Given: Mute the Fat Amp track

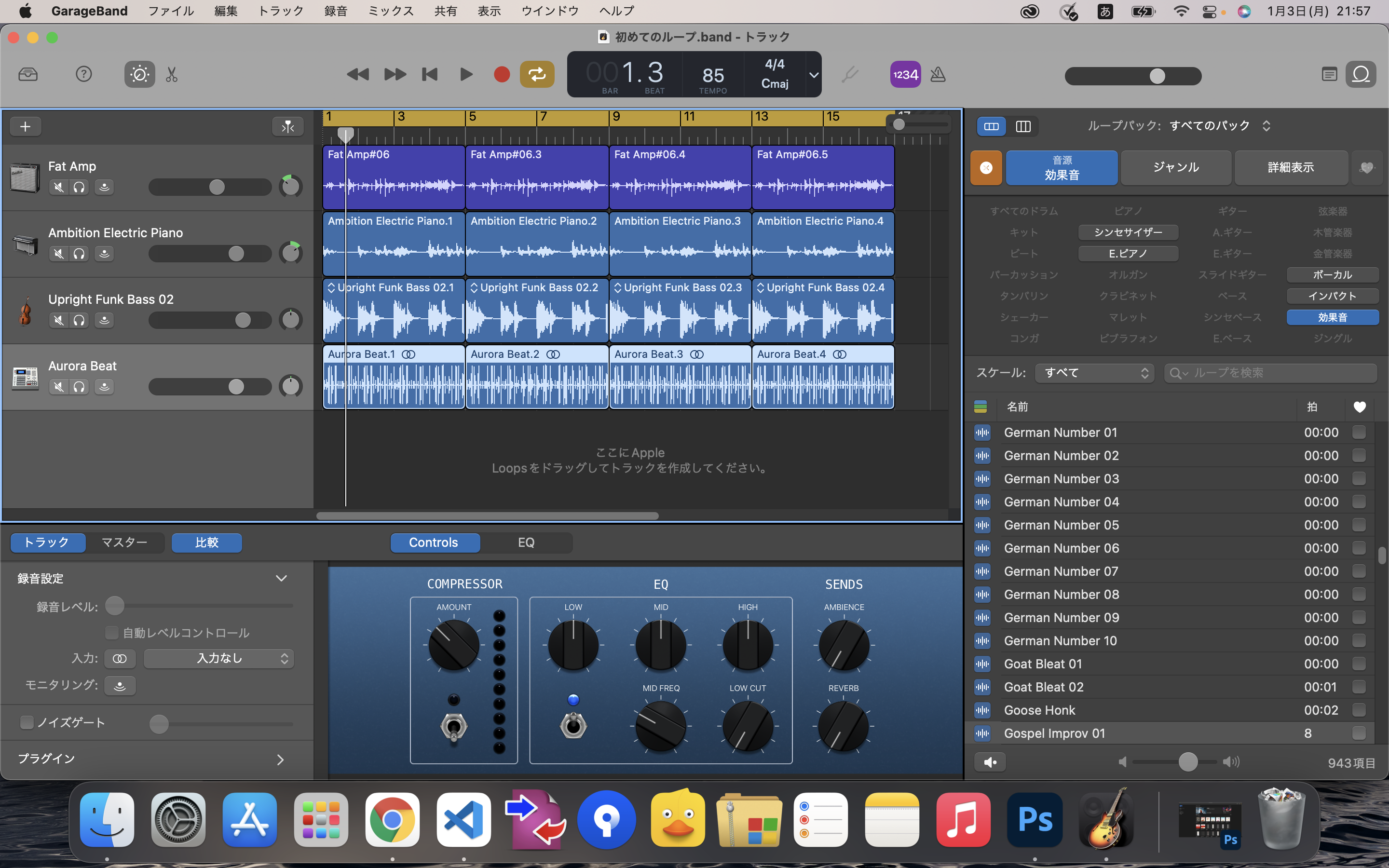Looking at the screenshot, I should (x=58, y=187).
